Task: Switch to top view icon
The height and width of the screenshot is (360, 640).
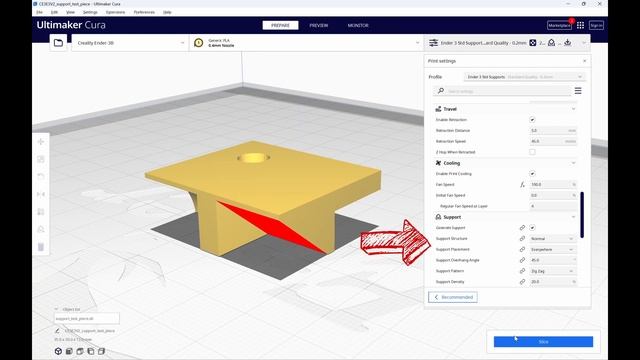Action: coord(80,351)
